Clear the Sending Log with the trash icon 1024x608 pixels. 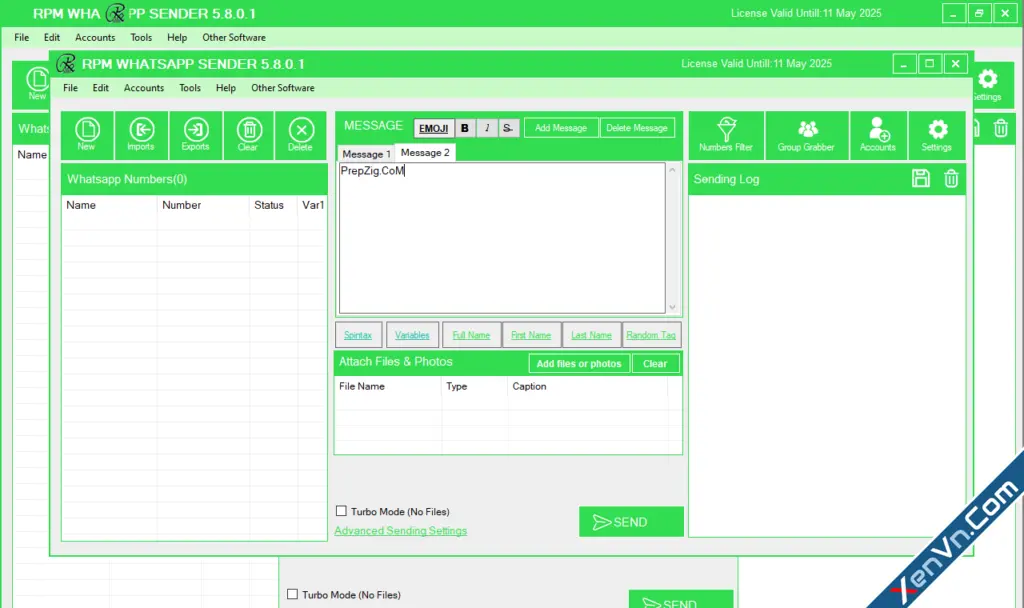[x=952, y=178]
